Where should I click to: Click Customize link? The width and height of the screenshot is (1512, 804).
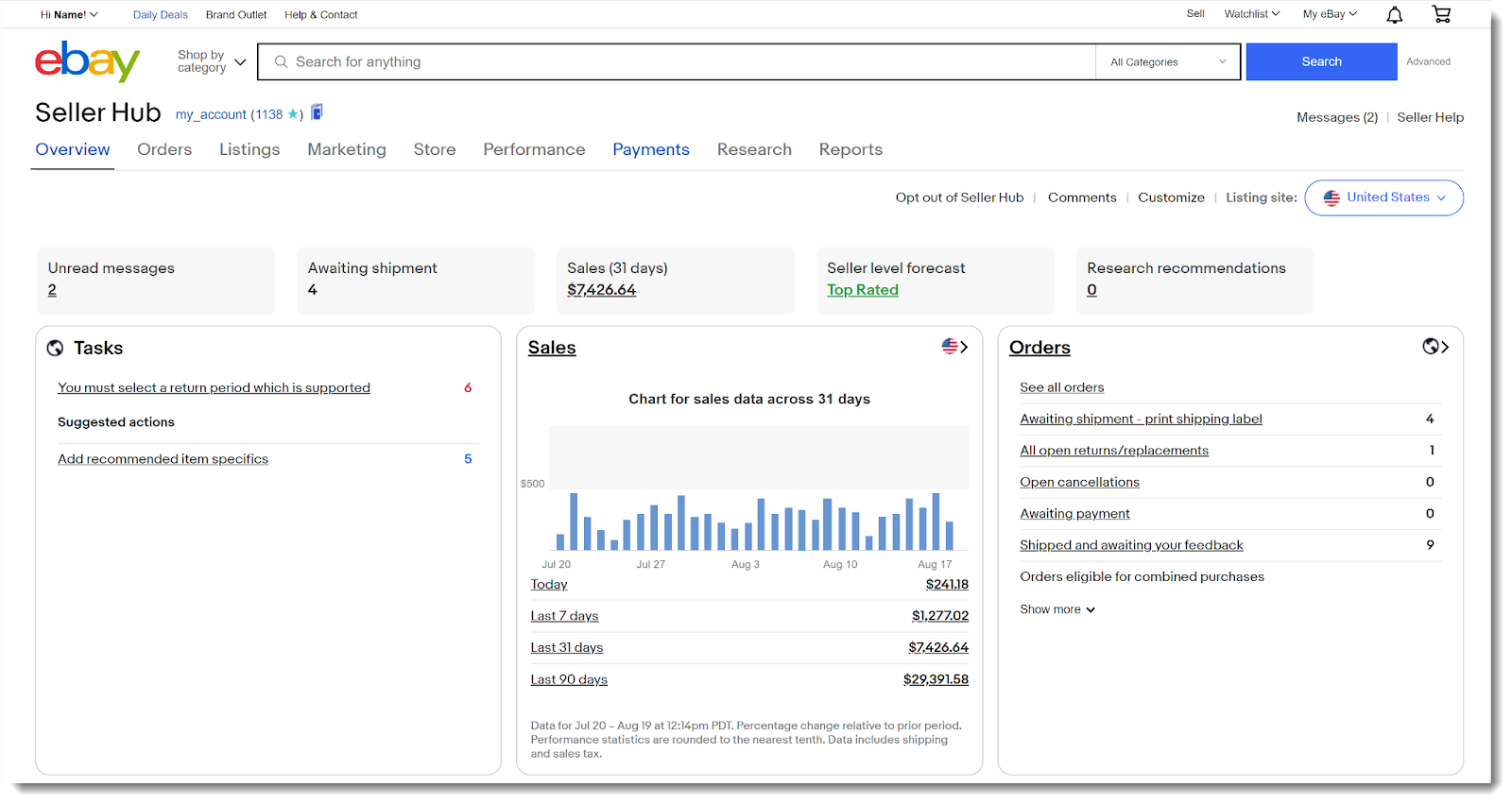pos(1171,197)
